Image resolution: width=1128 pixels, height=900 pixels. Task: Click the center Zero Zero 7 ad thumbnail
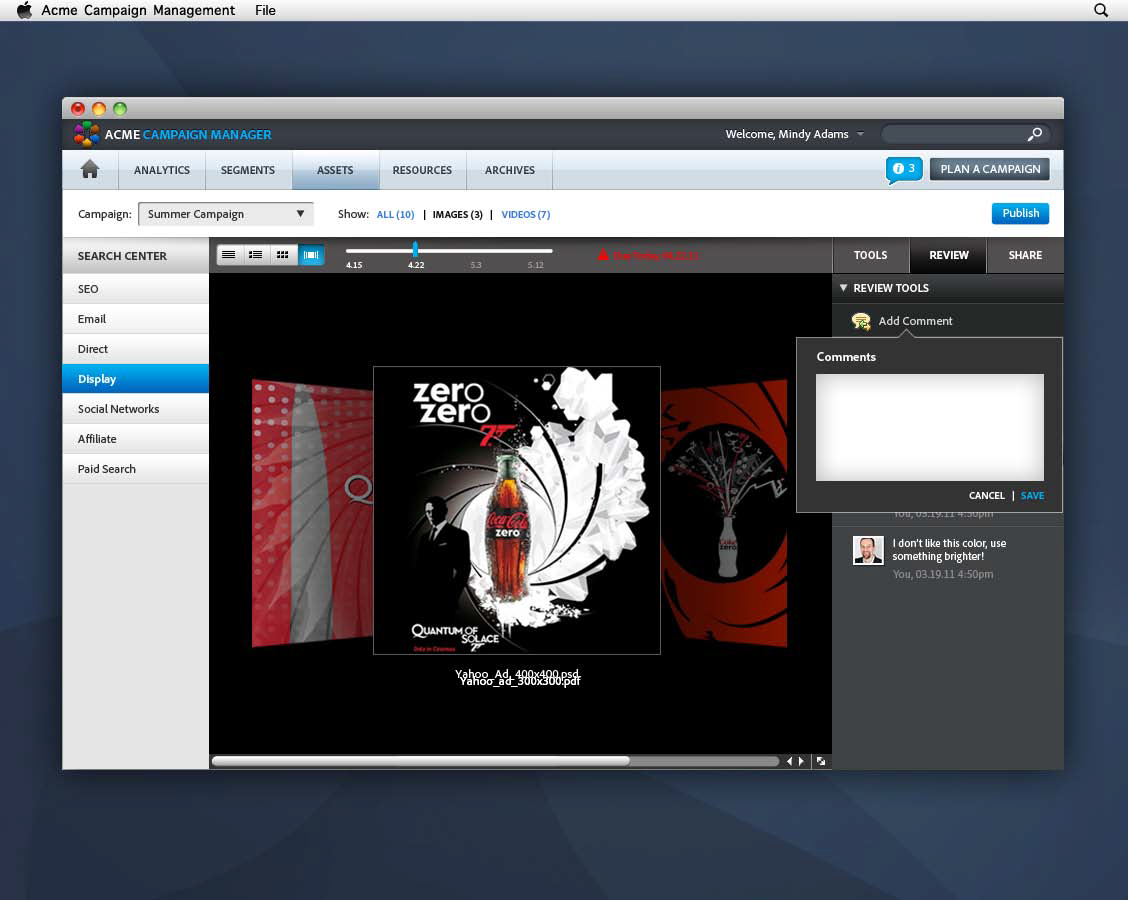517,510
